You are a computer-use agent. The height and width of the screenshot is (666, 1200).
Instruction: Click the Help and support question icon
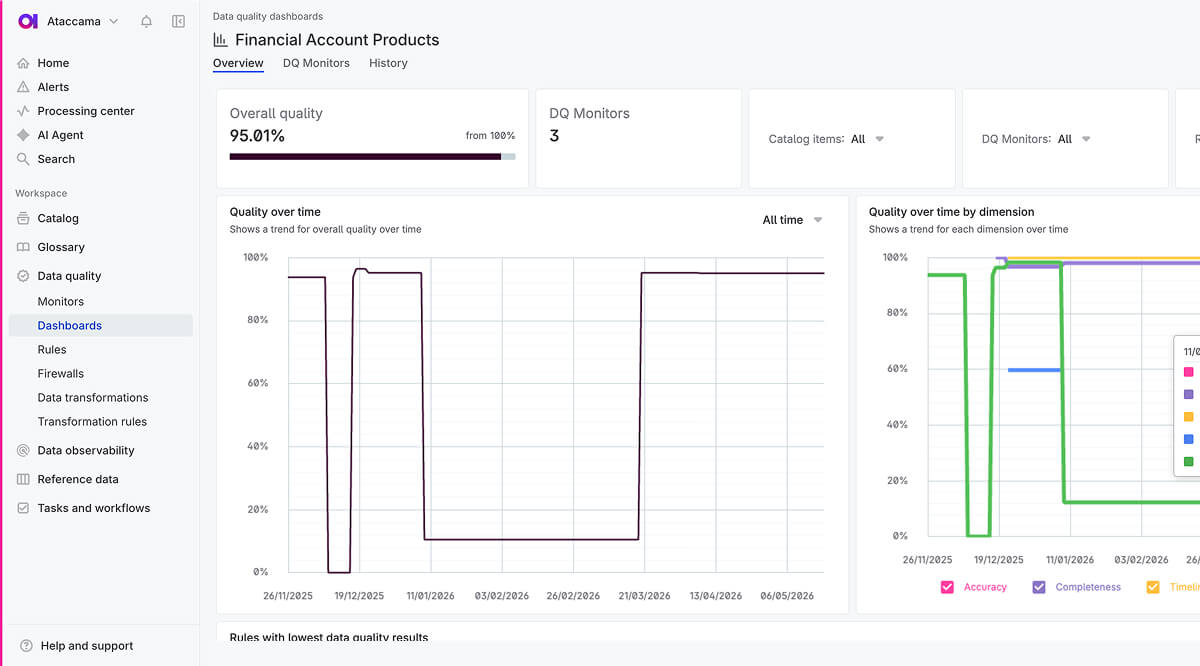(26, 646)
